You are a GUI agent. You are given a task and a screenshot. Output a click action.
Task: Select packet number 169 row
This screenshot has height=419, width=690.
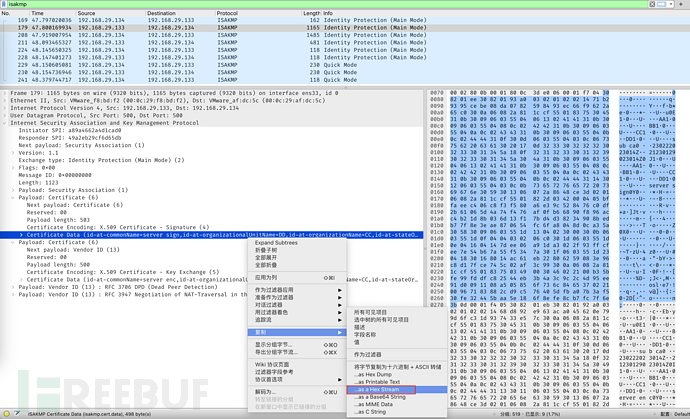click(x=345, y=20)
